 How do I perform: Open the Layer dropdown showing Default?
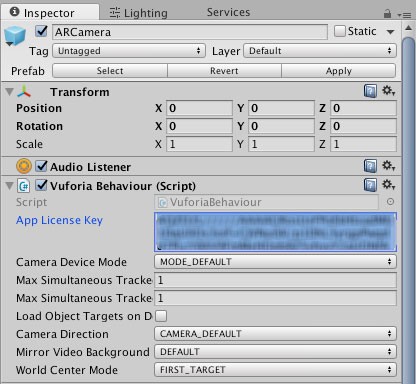[320, 51]
